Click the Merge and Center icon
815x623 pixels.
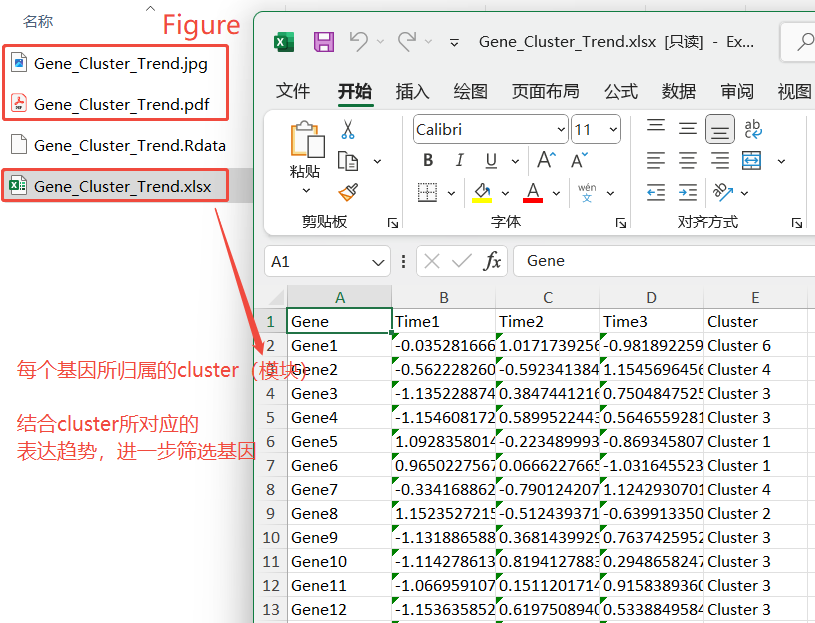752,160
